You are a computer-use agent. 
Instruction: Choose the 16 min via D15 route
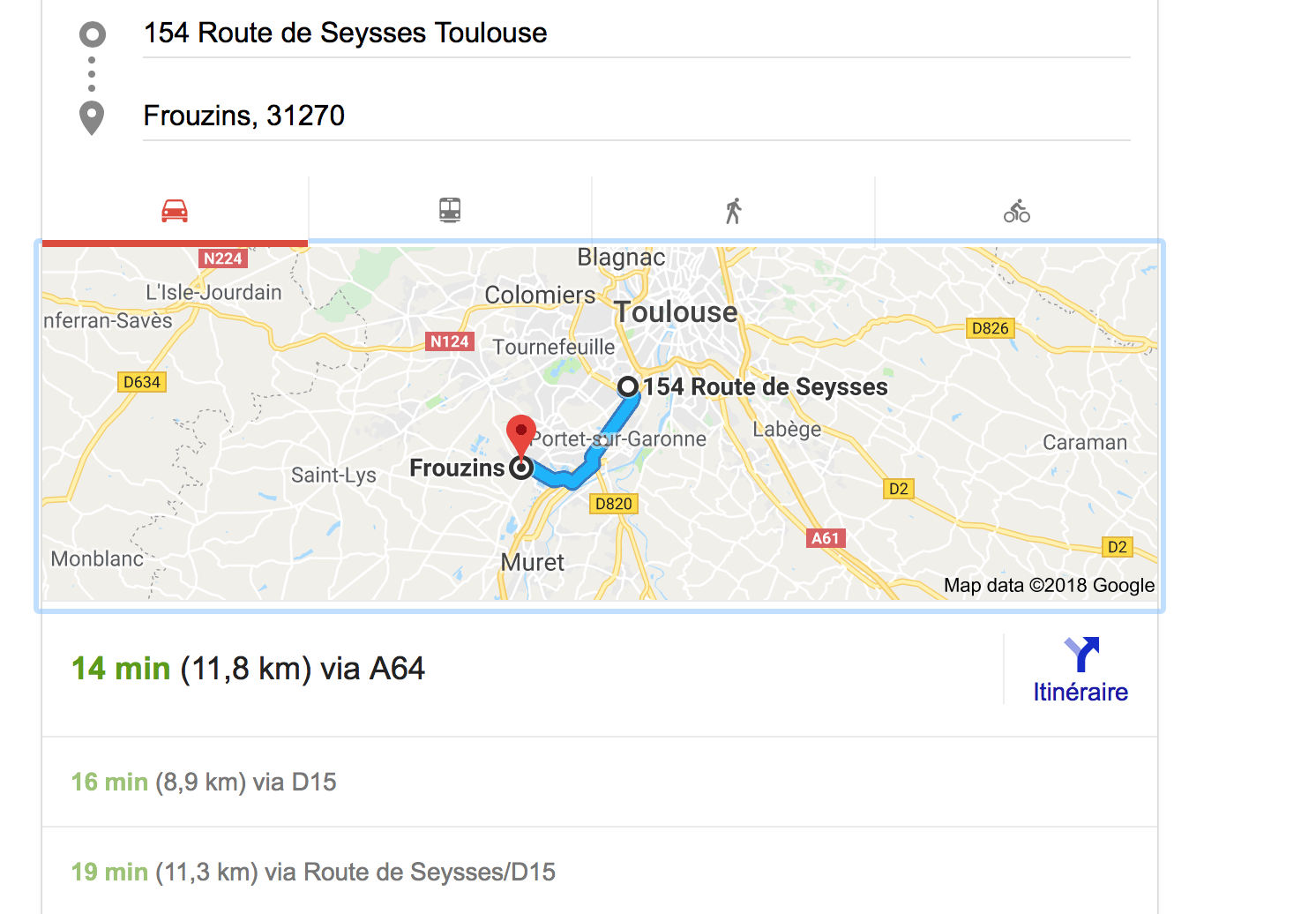[600, 782]
